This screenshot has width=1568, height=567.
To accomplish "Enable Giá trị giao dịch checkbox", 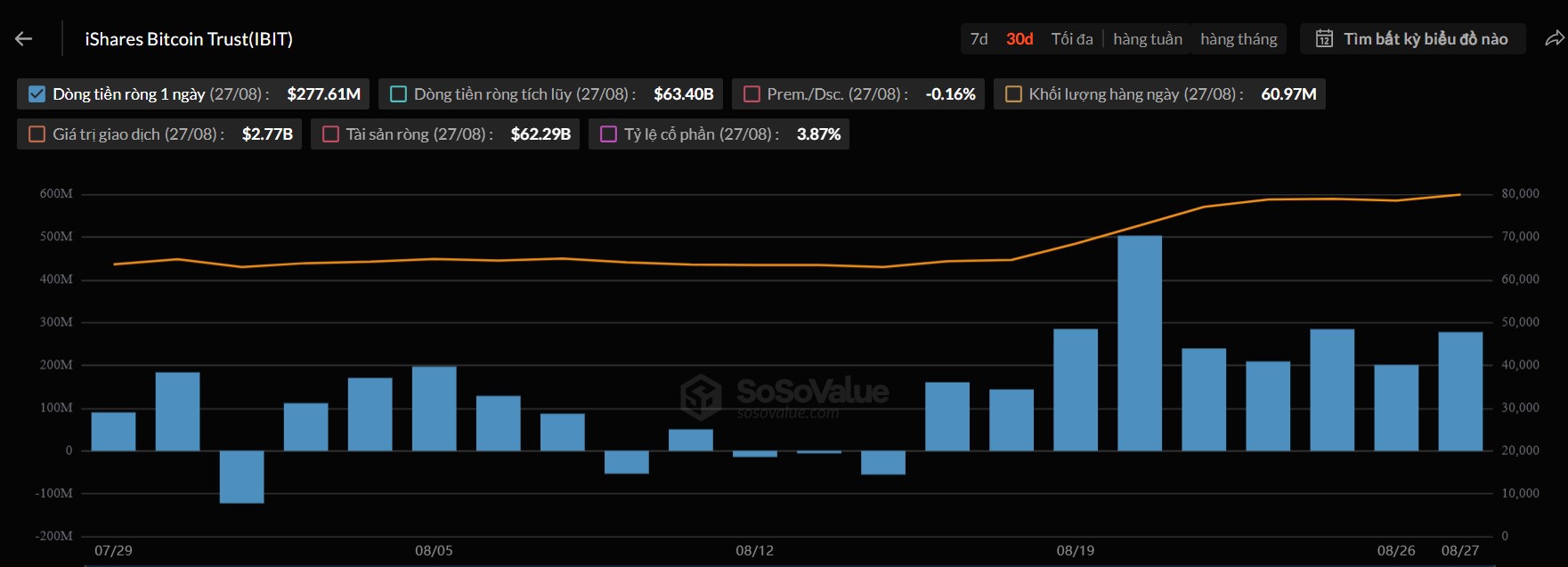I will tap(37, 134).
